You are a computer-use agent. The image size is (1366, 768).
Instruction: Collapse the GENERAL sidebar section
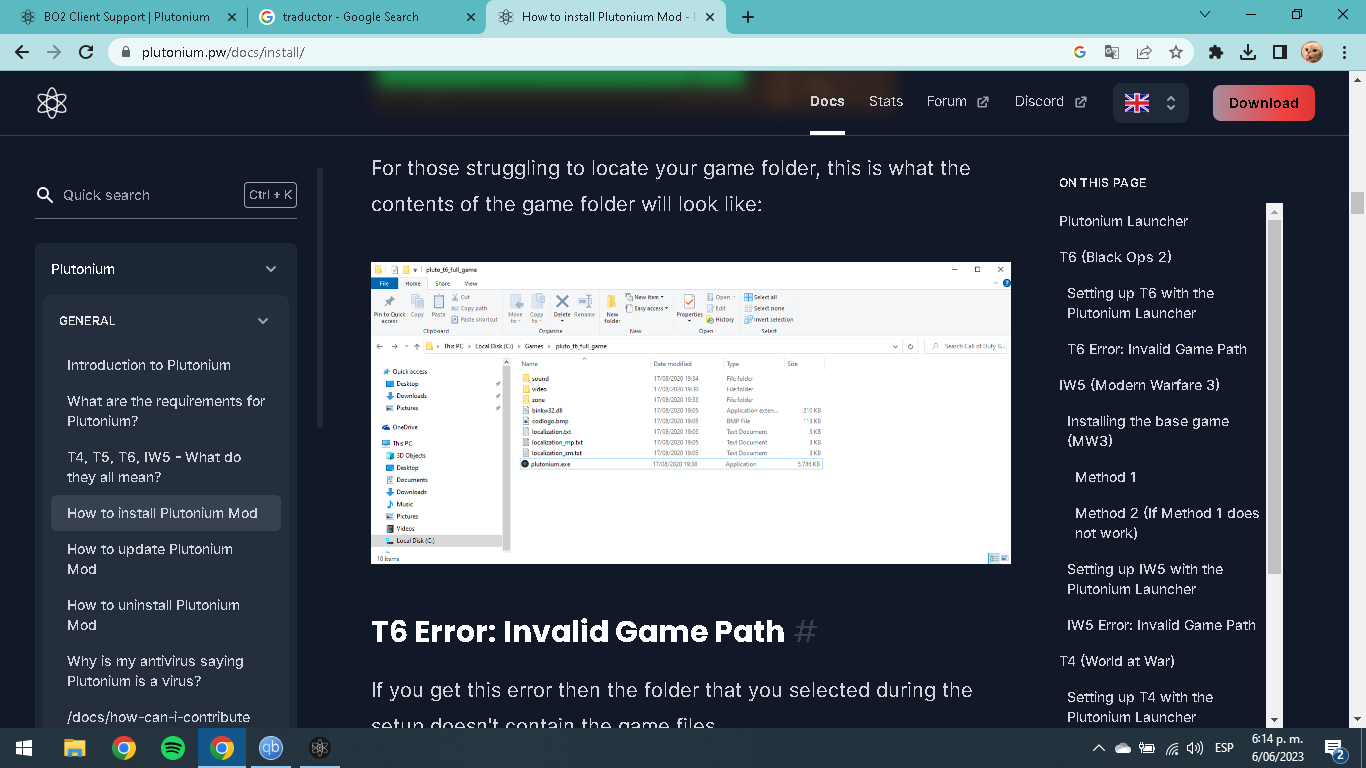coord(263,321)
